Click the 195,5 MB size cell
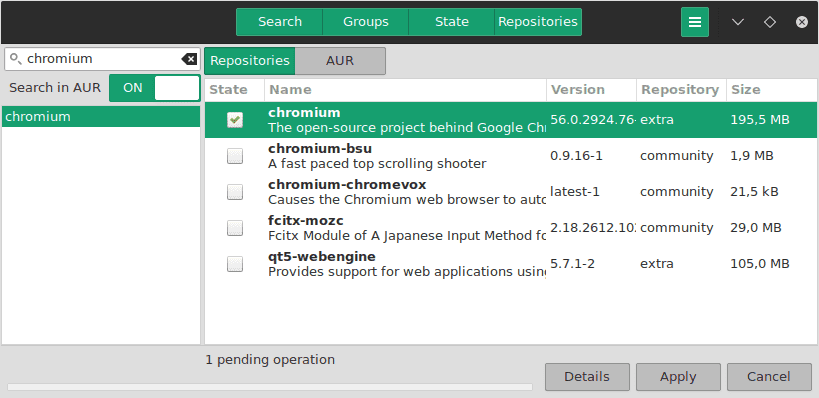This screenshot has width=819, height=398. pos(759,120)
